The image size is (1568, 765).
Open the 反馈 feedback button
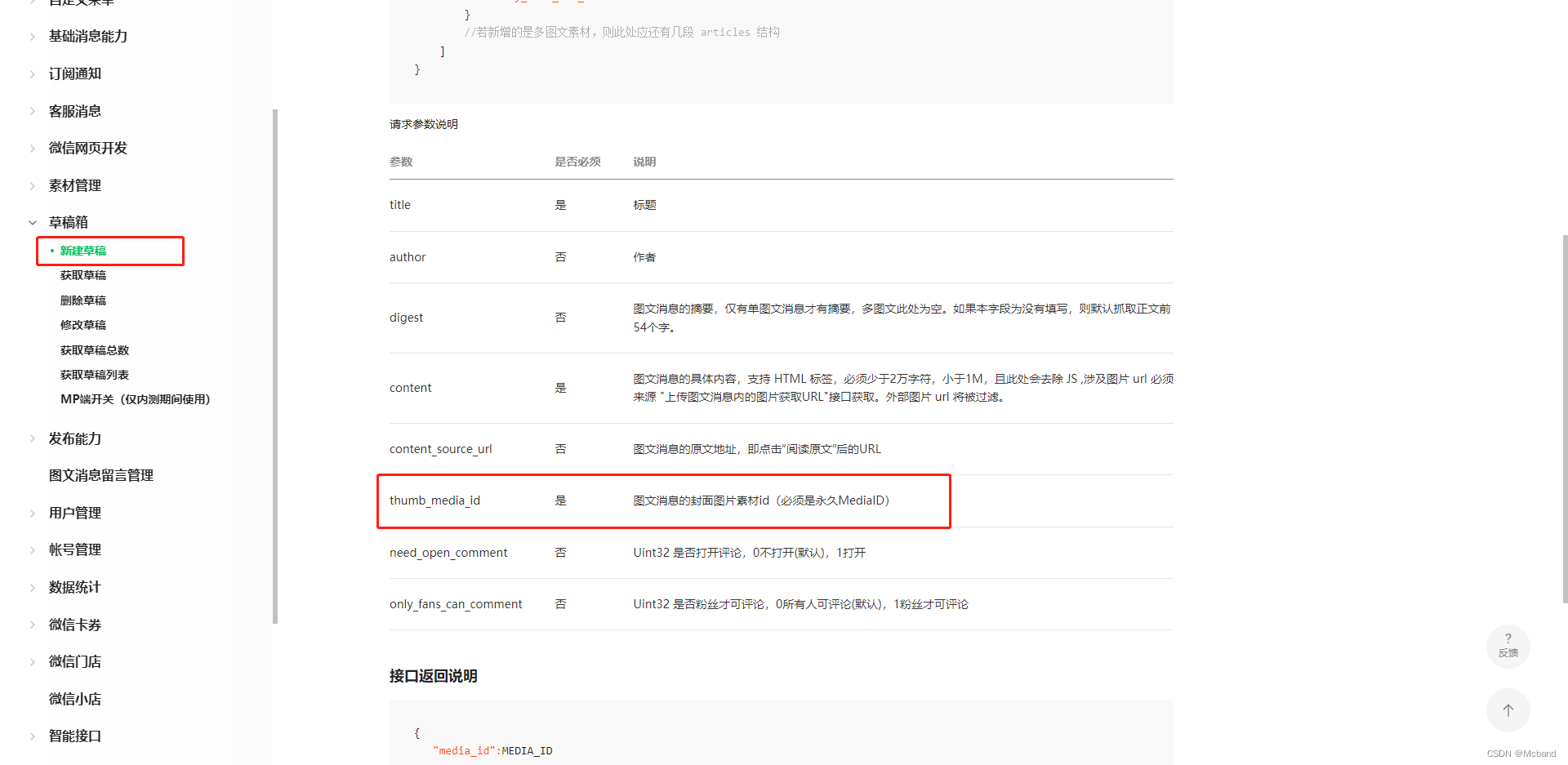coord(1508,646)
